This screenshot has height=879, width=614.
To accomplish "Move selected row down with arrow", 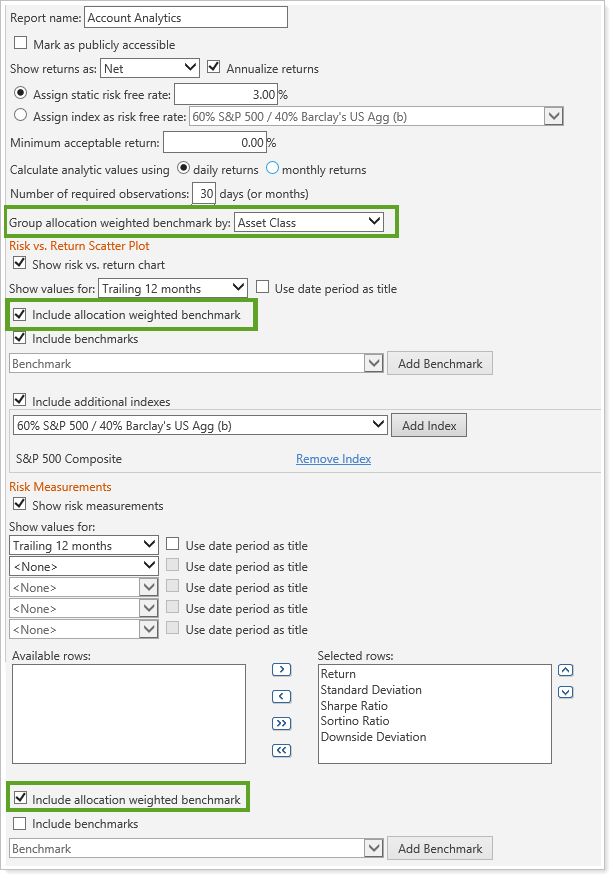I will tap(565, 691).
